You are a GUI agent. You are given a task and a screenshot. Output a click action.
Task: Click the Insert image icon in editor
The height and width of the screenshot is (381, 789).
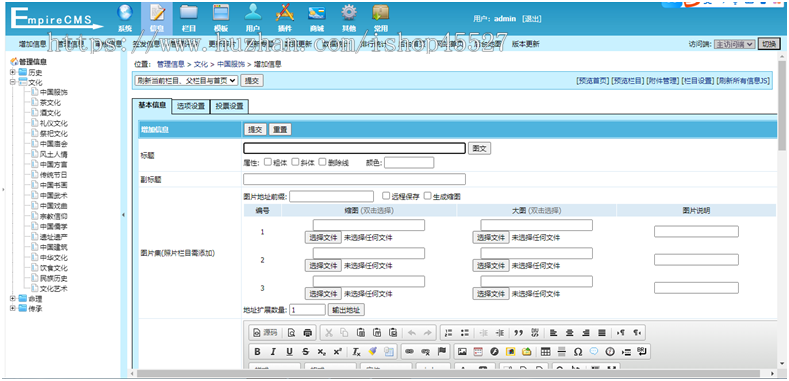click(x=462, y=352)
